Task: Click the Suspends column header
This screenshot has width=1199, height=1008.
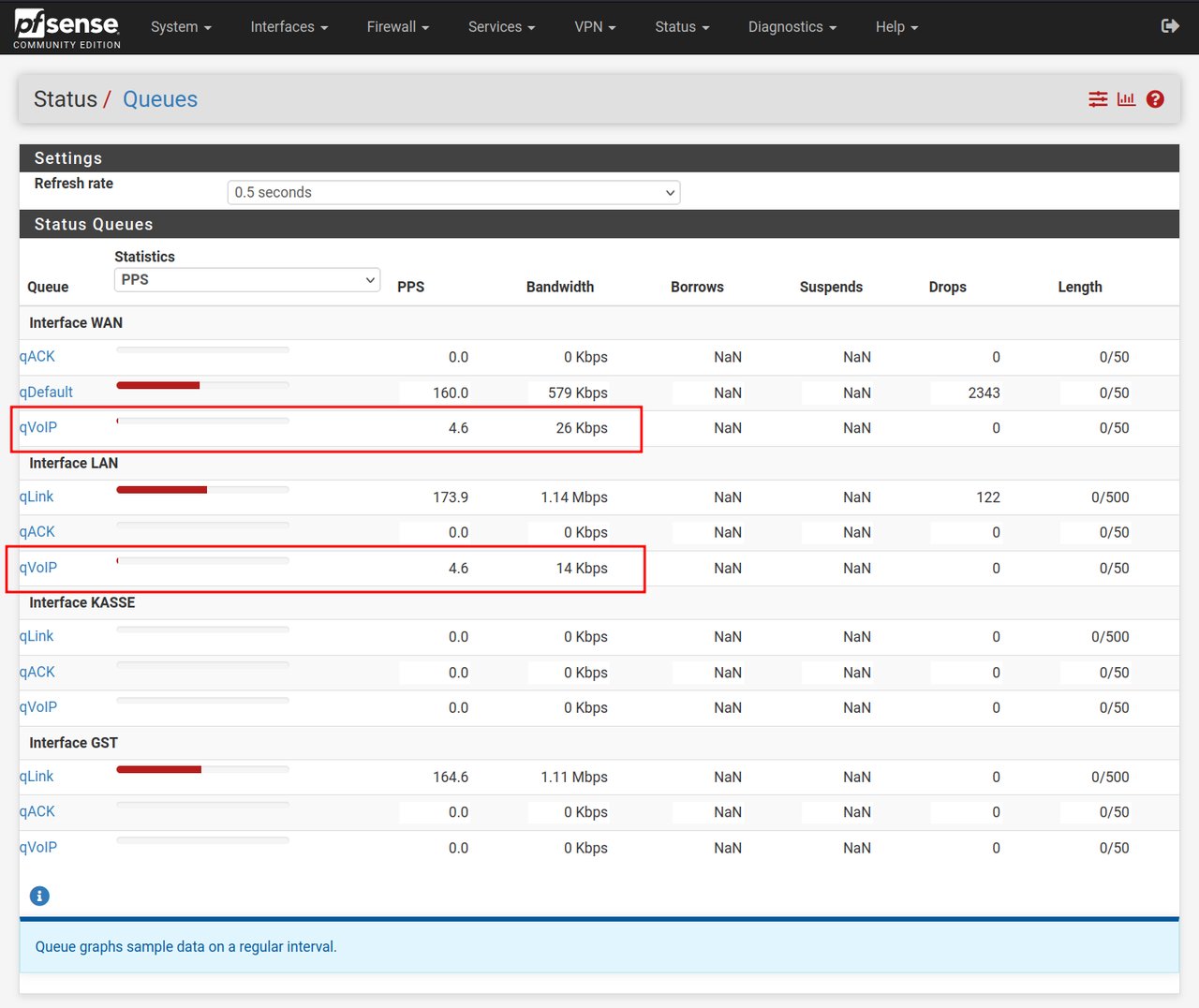Action: [x=831, y=287]
